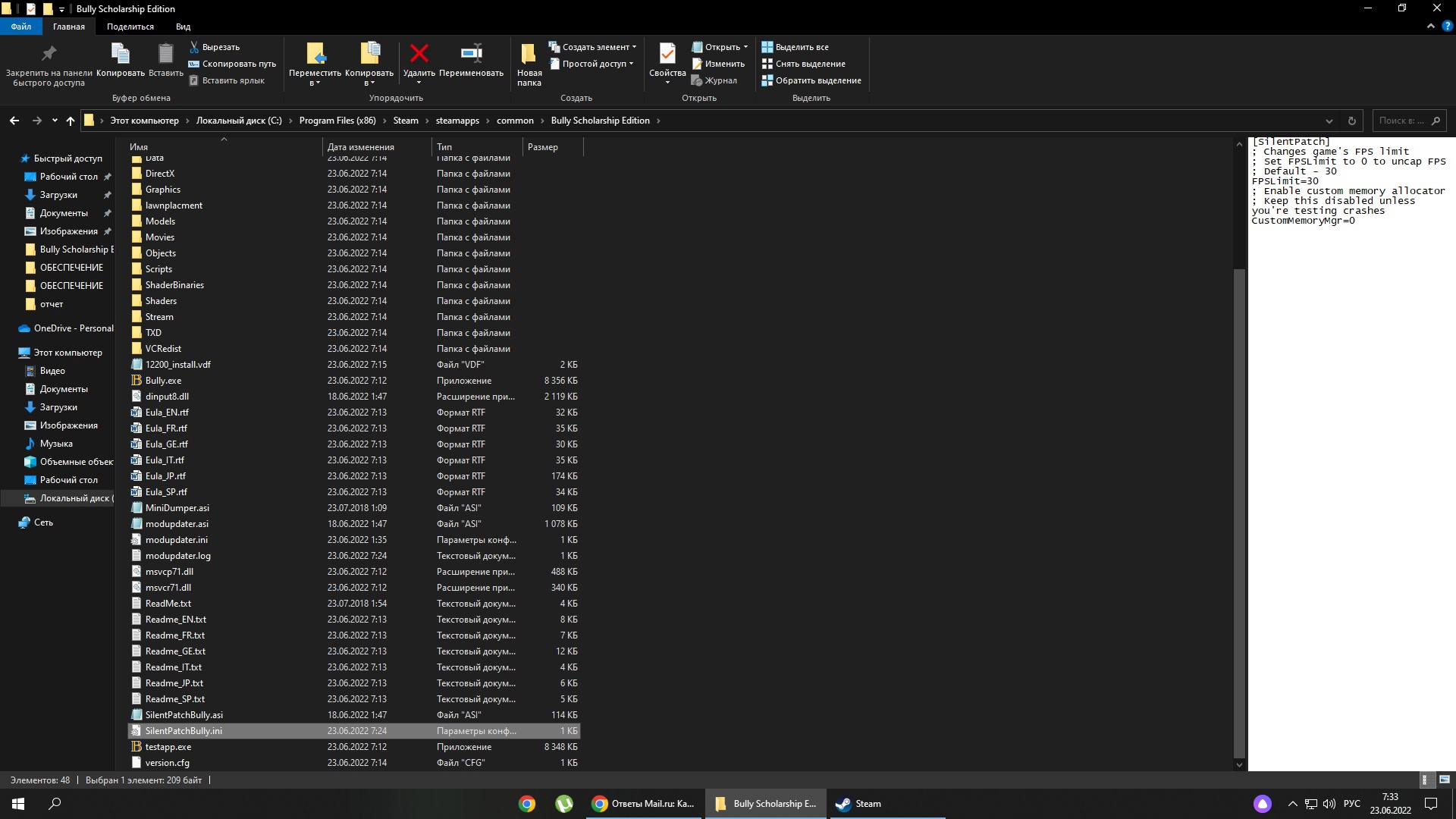Collapse the ribbon with chevron
1456x819 pixels.
pos(1430,26)
